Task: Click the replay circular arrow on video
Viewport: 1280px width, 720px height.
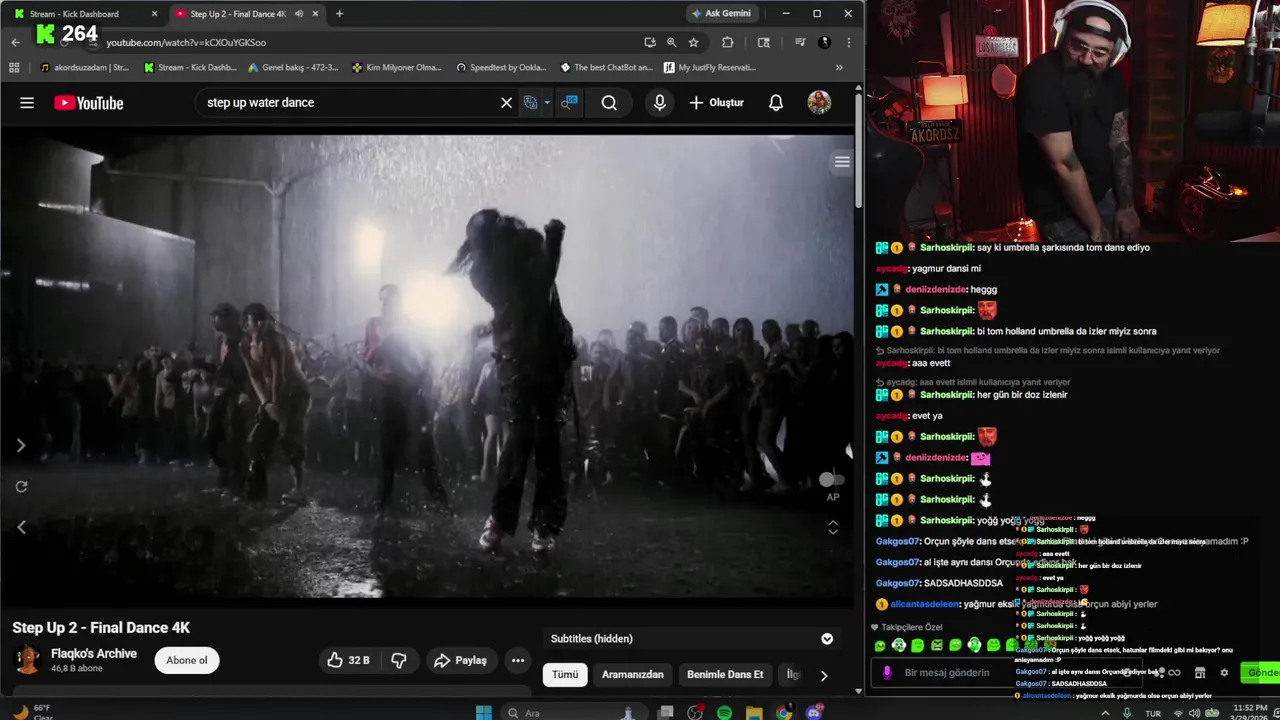Action: [x=21, y=487]
